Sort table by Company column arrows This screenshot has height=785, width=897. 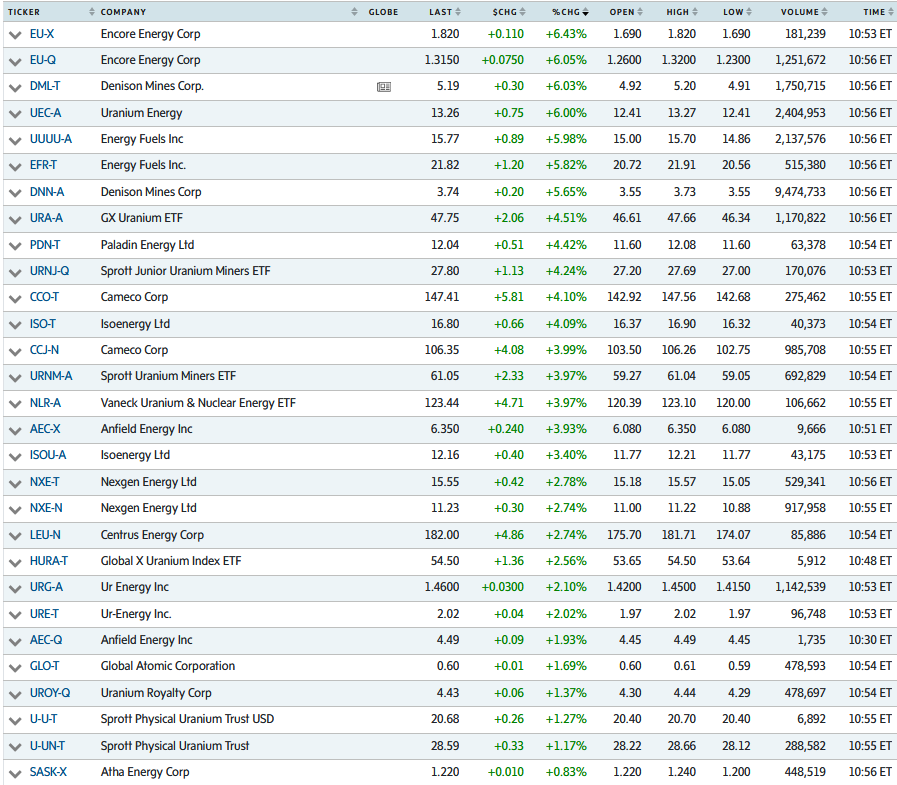point(355,12)
